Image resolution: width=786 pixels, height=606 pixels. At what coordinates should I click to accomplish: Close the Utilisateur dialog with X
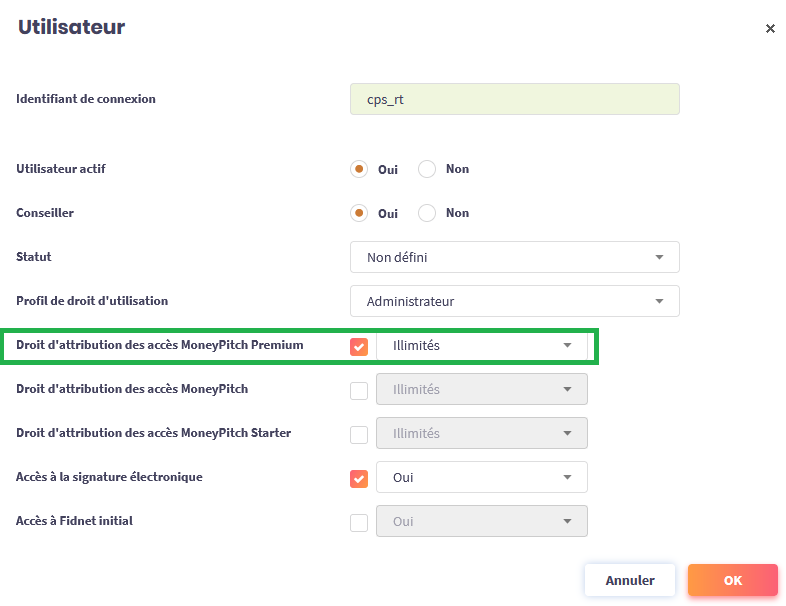[770, 29]
